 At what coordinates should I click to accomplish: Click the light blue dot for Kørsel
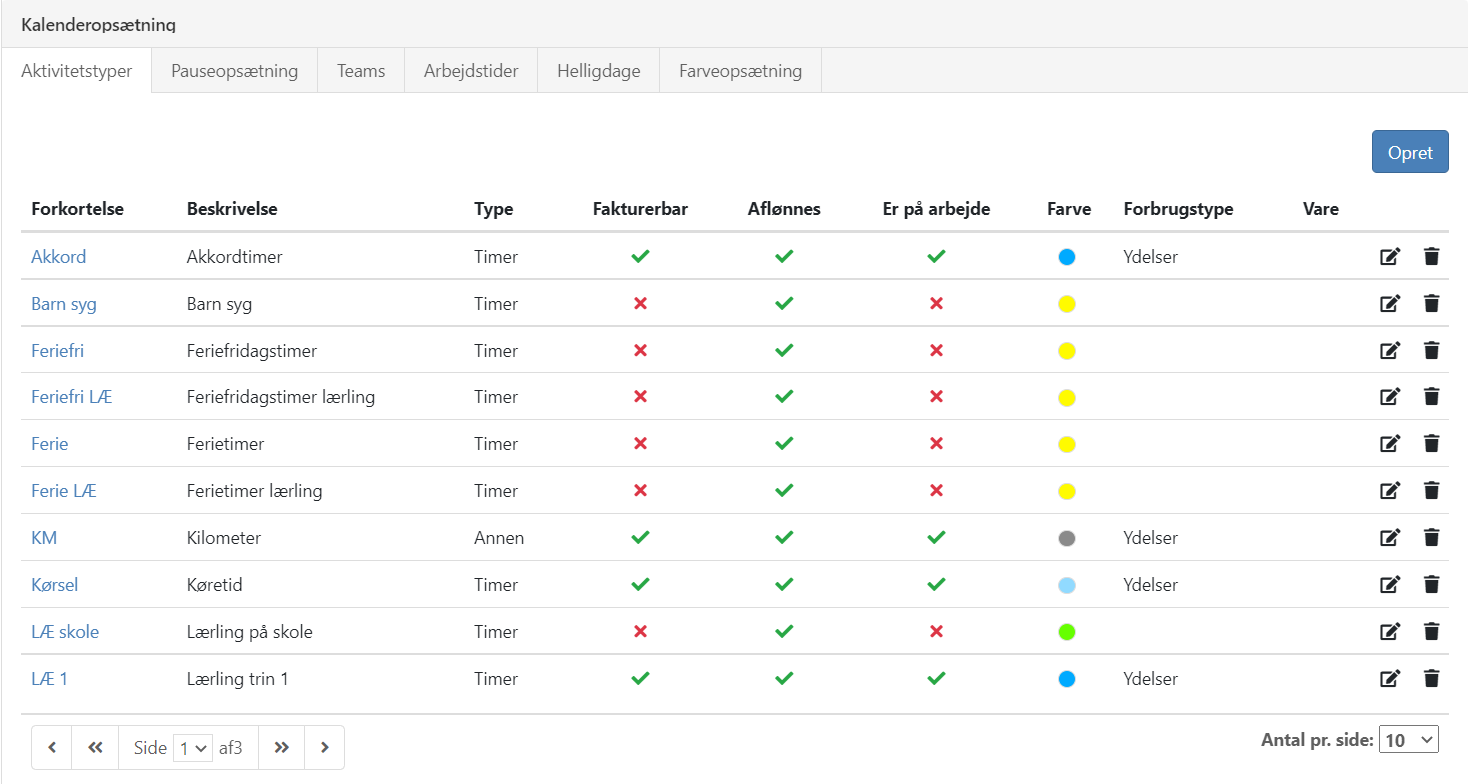click(1067, 585)
